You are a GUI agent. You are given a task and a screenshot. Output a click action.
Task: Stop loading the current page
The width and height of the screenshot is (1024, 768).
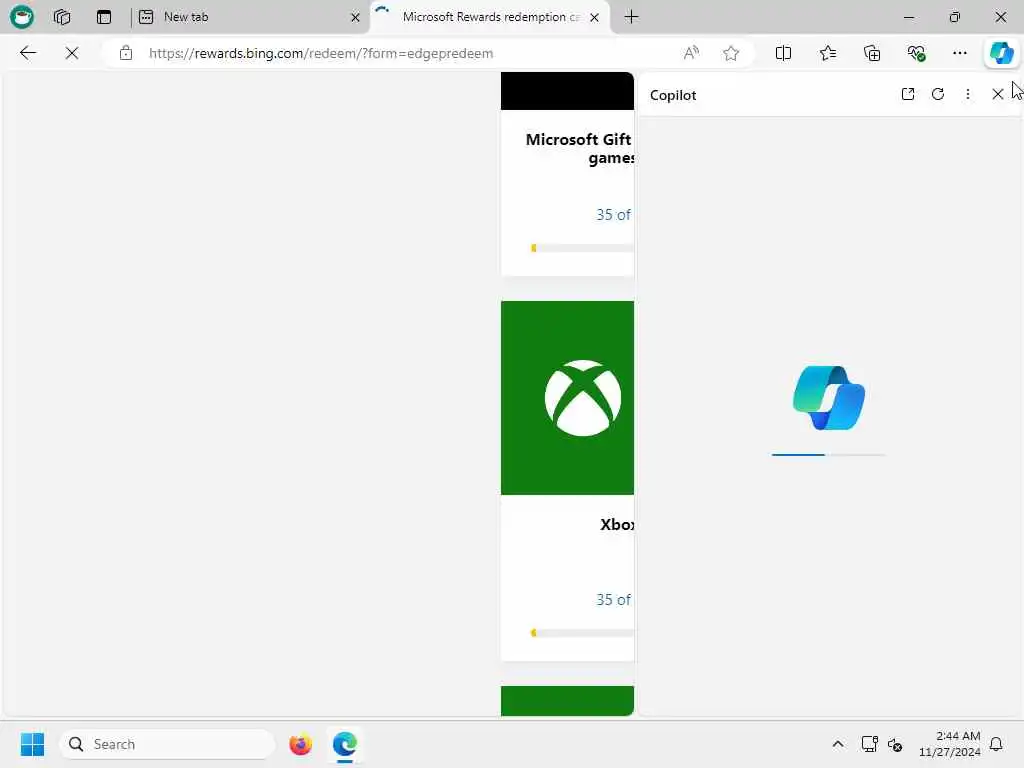(72, 53)
